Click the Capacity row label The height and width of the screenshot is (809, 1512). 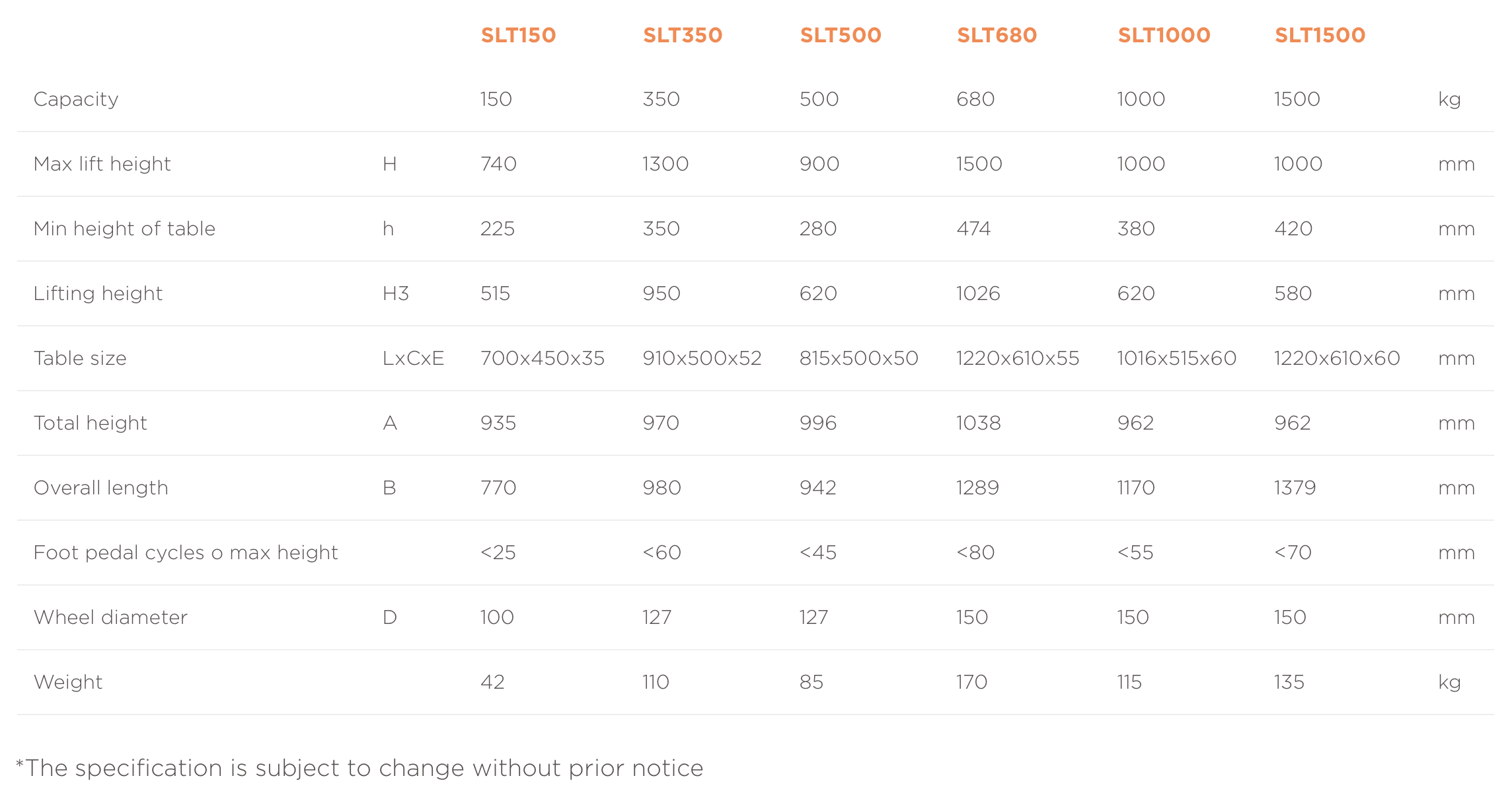pyautogui.click(x=76, y=99)
